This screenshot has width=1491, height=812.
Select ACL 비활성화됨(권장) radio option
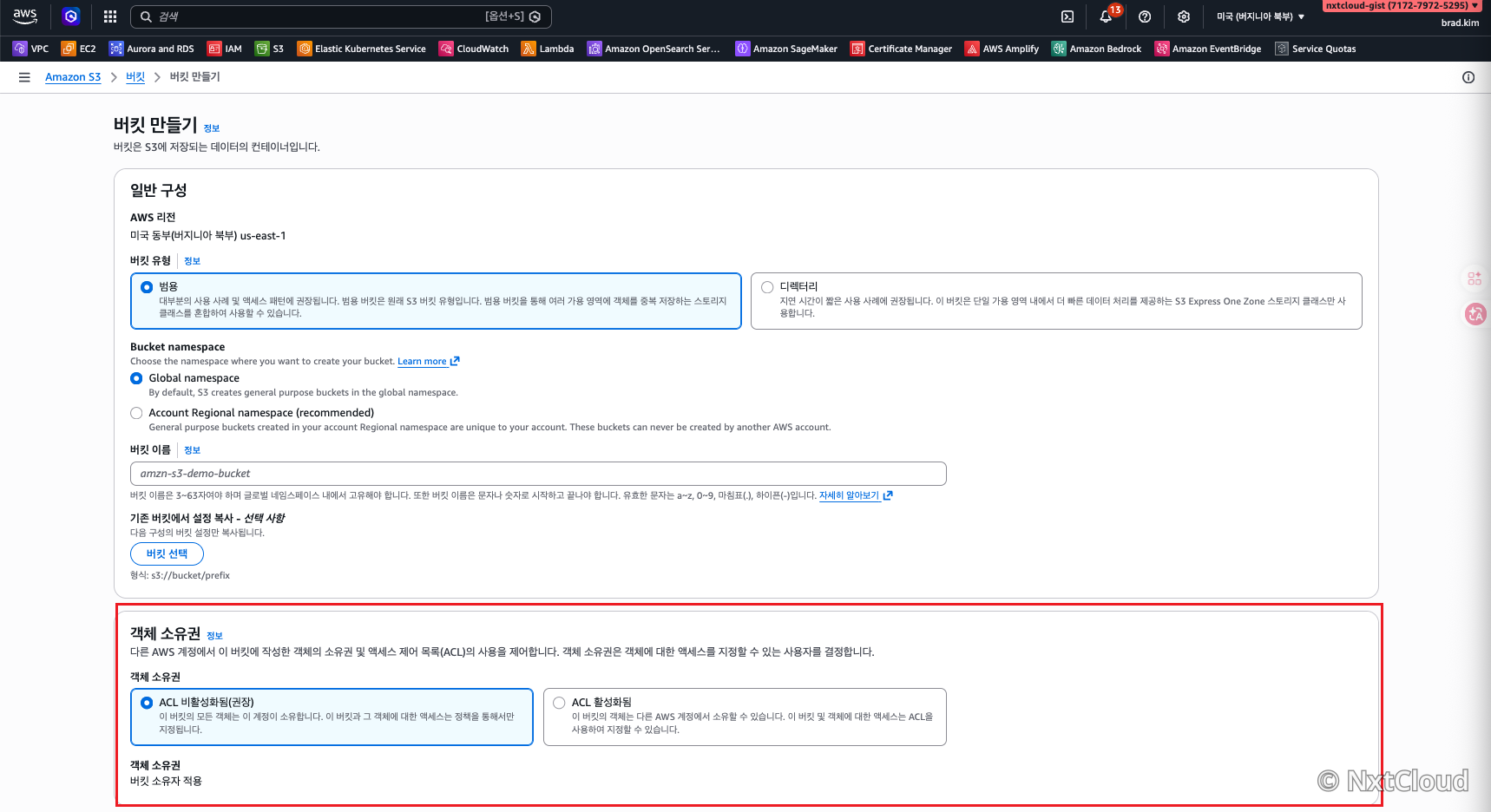147,703
